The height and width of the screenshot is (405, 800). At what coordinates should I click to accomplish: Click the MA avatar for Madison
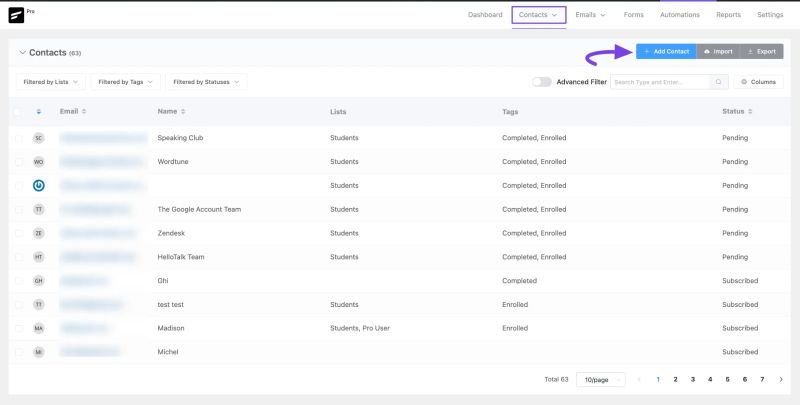tap(38, 328)
